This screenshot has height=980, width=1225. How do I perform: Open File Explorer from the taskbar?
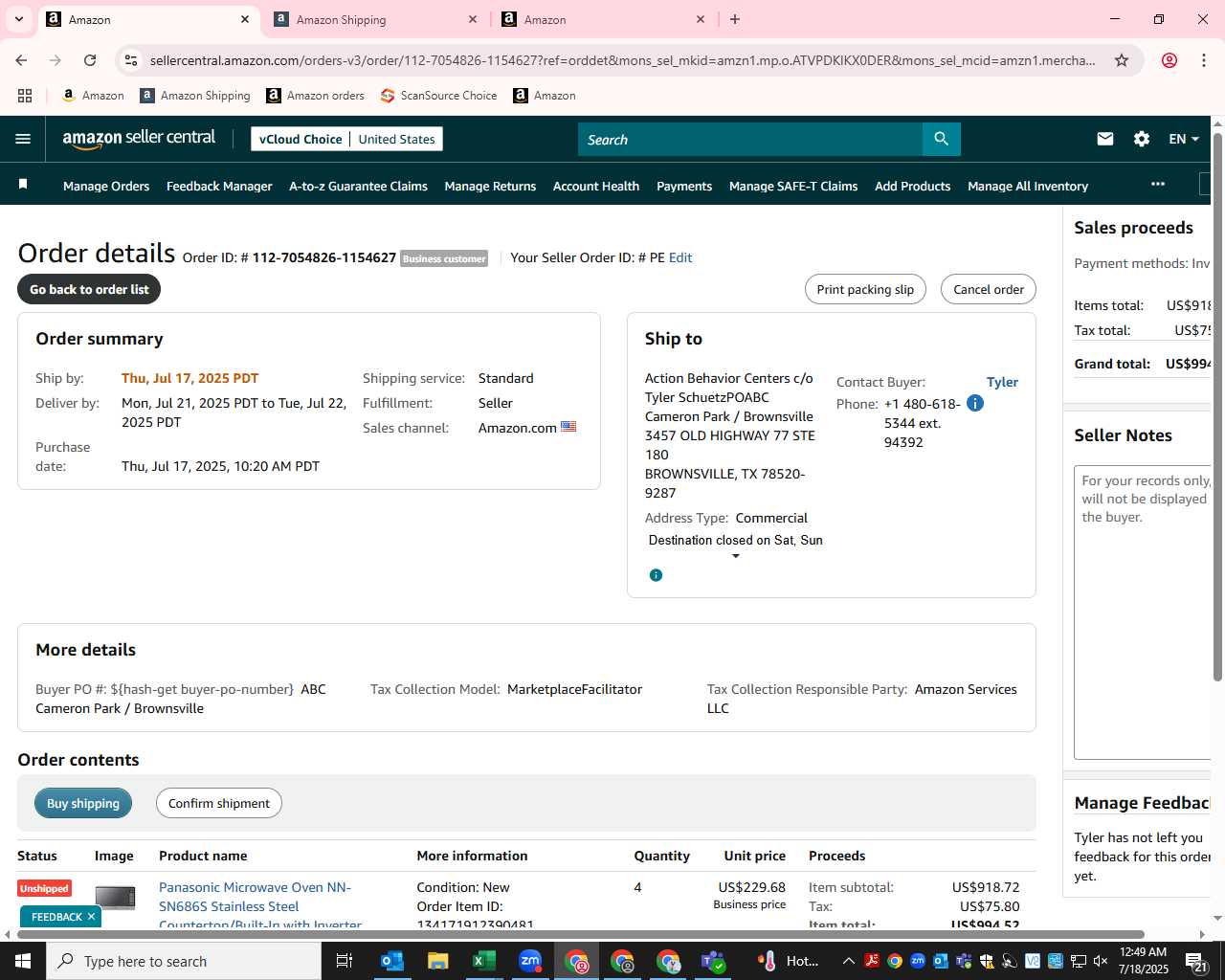[x=438, y=961]
